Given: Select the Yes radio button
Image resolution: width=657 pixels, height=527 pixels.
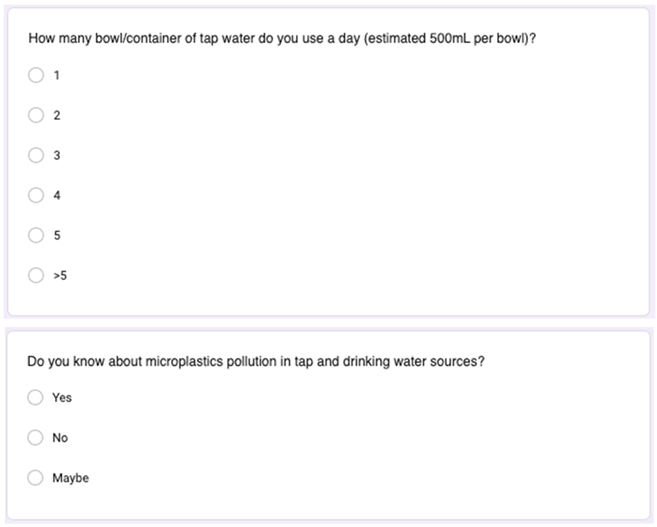Looking at the screenshot, I should tap(36, 397).
